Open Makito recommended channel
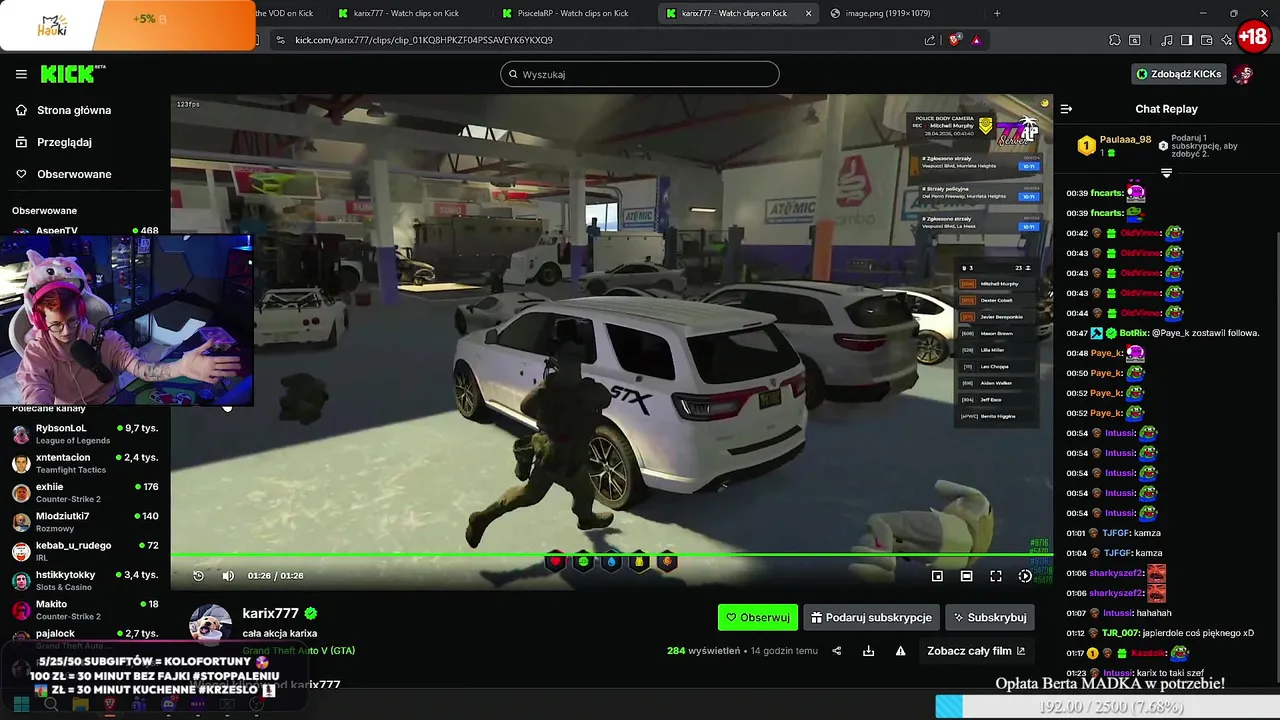1280x720 pixels. (85, 610)
